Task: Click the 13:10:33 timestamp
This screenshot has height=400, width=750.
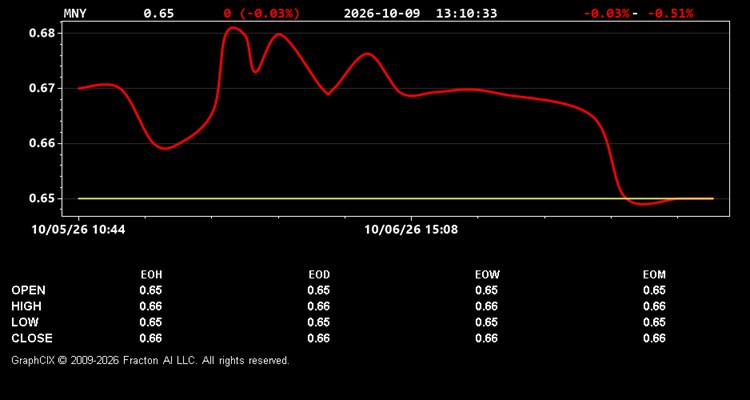Action: click(x=466, y=13)
